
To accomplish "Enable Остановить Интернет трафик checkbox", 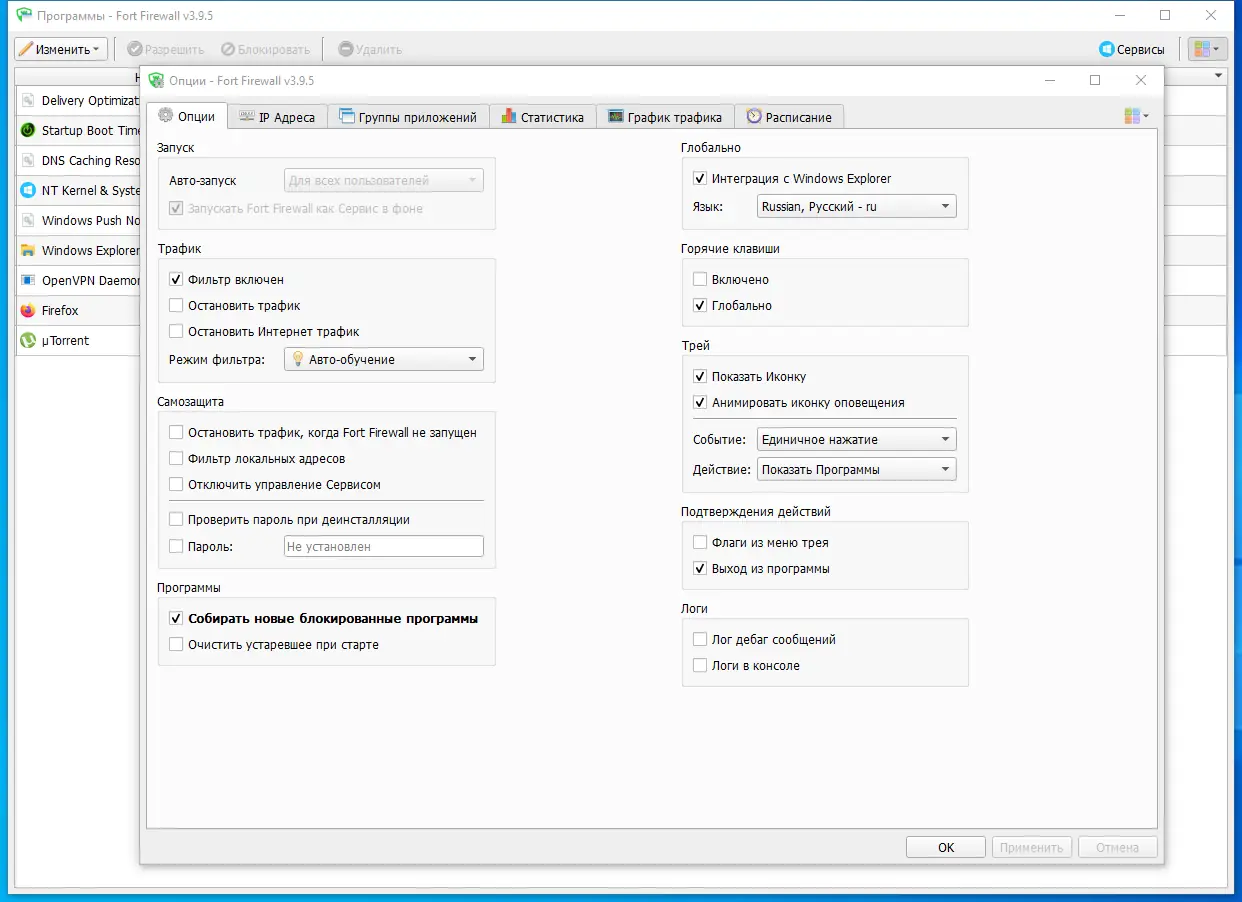I will pyautogui.click(x=176, y=332).
